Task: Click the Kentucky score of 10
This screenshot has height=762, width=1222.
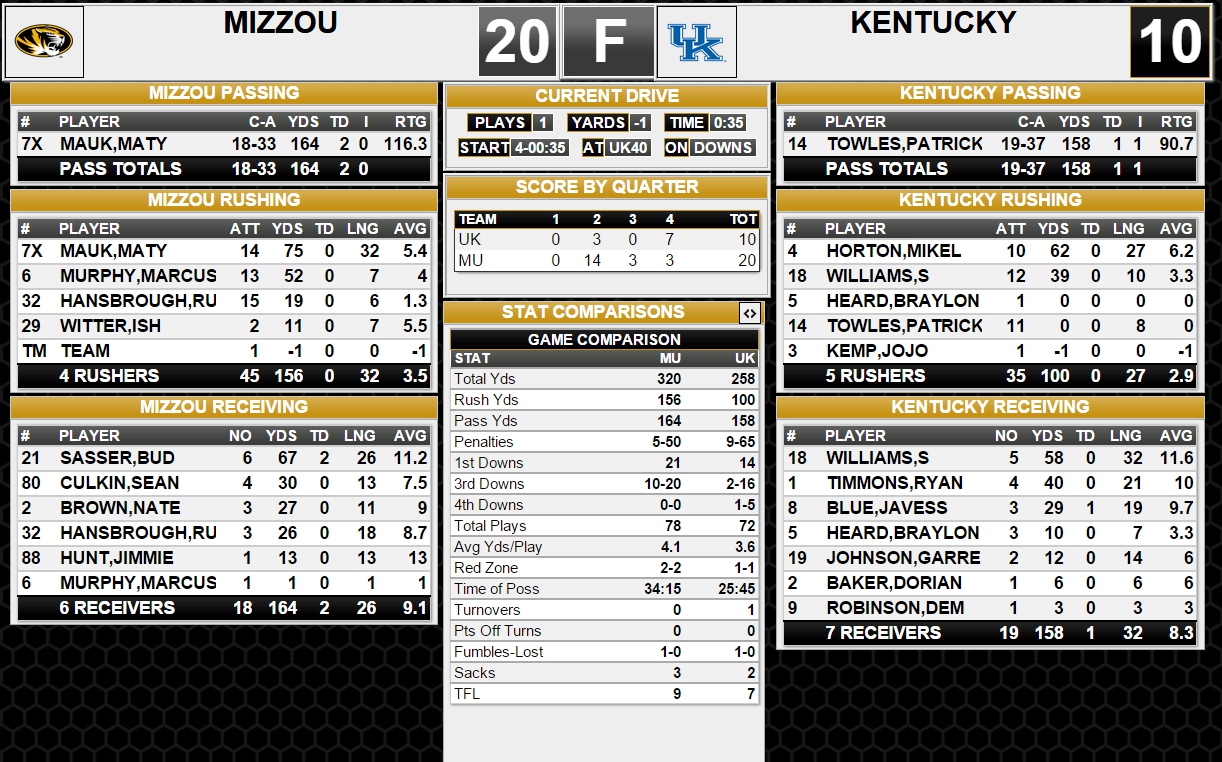Action: point(1170,42)
